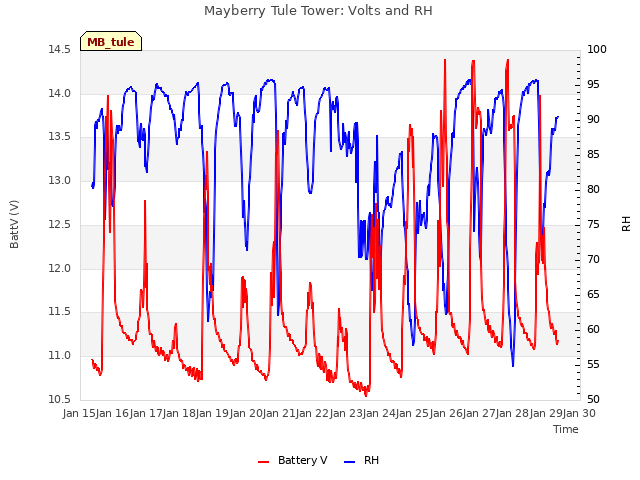Select the 'RH' legend label text
Viewport: 640px width, 480px height.
click(x=371, y=460)
